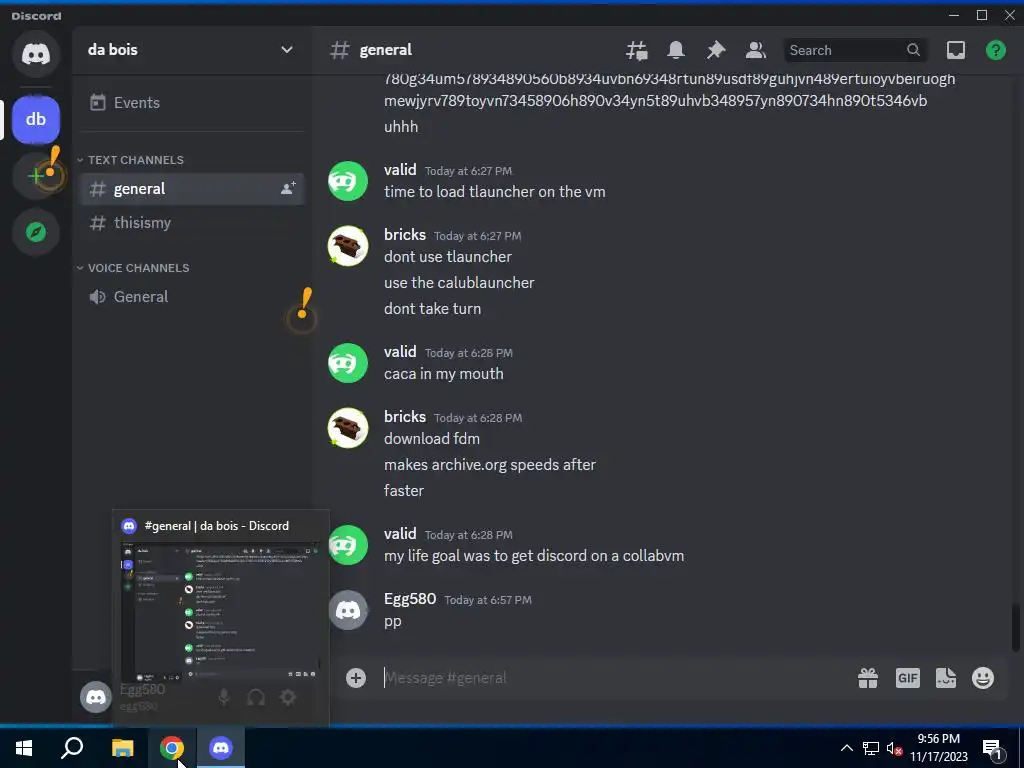
Task: Open the taskbar clock showing 9:56 PM
Action: (938, 748)
